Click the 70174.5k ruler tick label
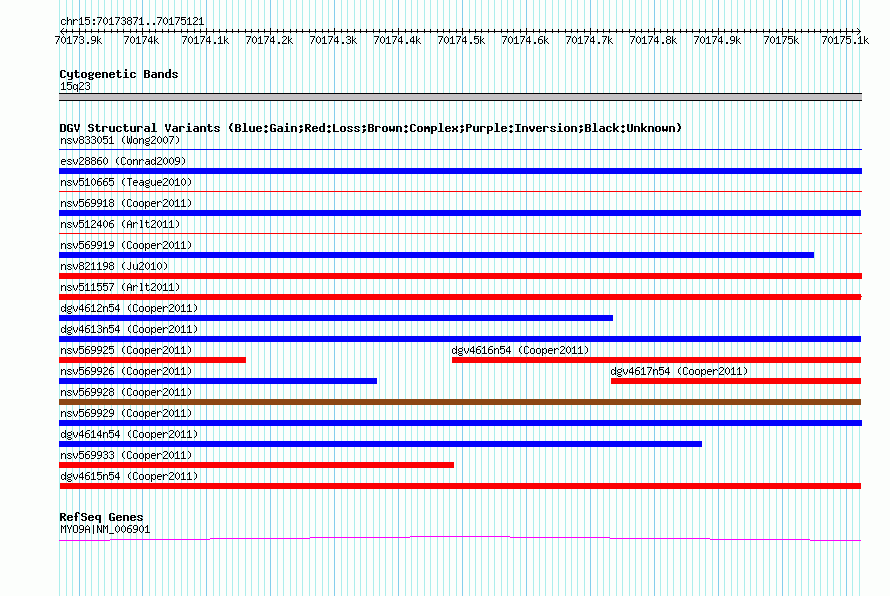The height and width of the screenshot is (596, 890). [x=461, y=40]
